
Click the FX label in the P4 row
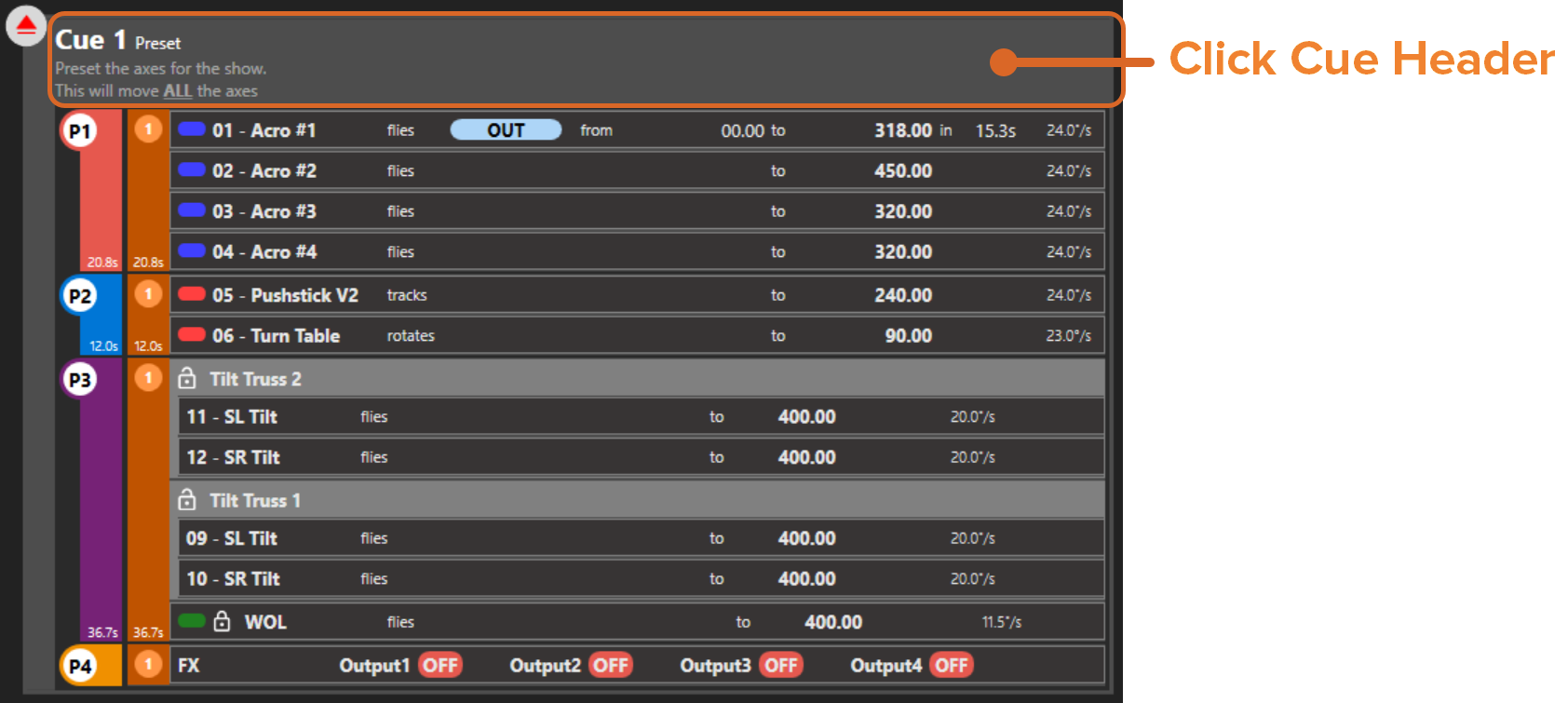(x=189, y=666)
